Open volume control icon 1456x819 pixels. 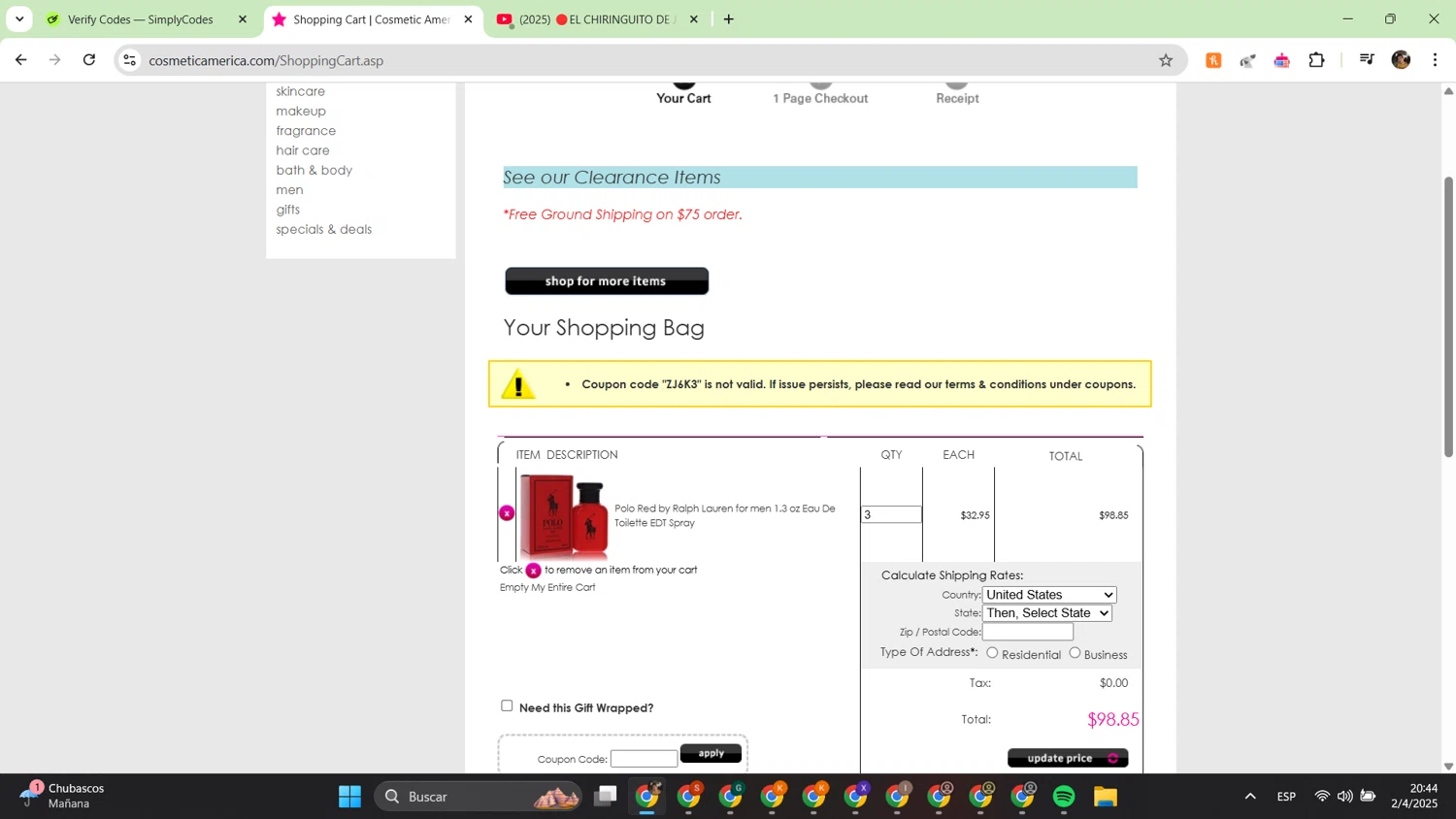tap(1344, 797)
